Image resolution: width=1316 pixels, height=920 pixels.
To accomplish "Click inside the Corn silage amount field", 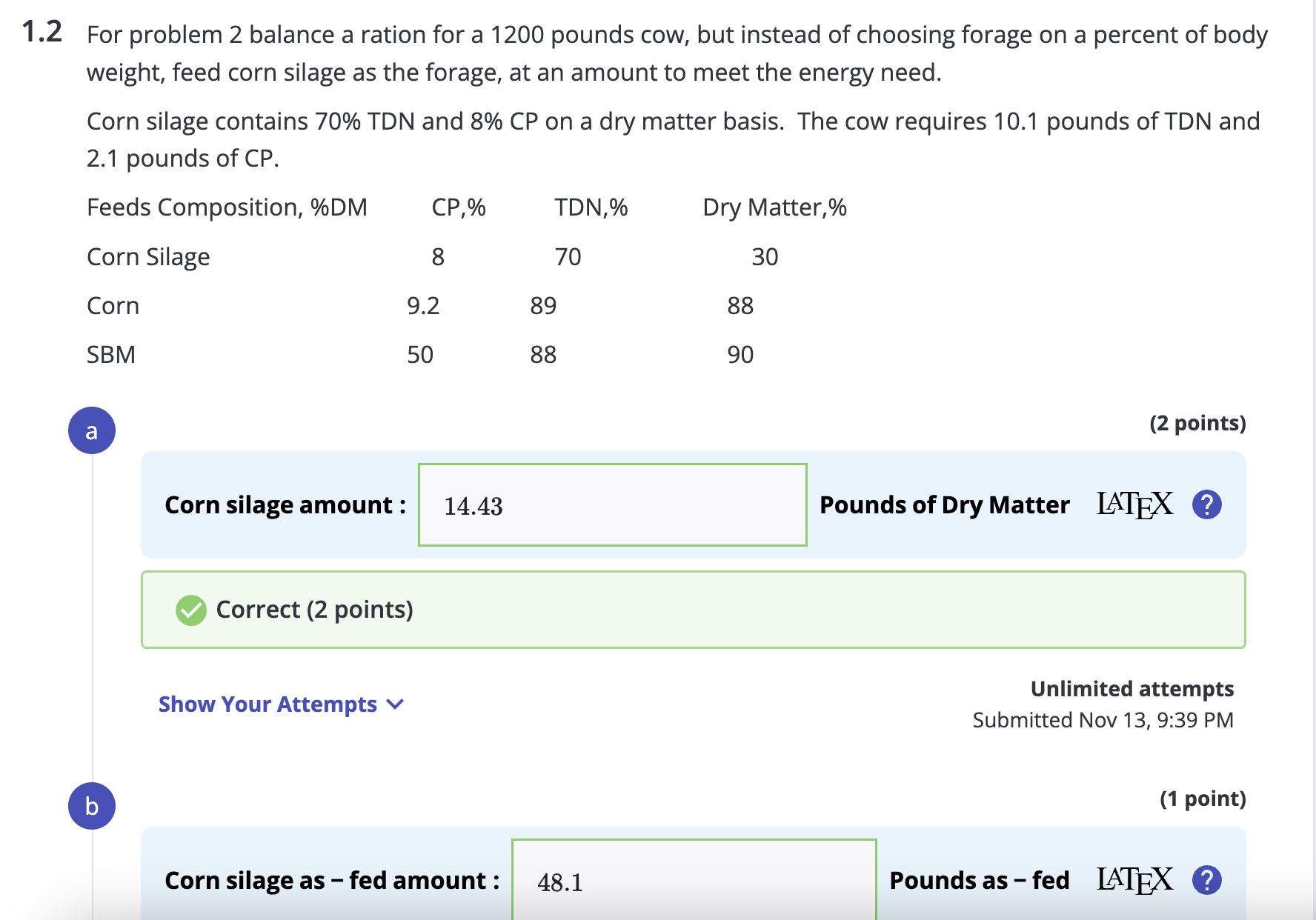I will pos(612,504).
